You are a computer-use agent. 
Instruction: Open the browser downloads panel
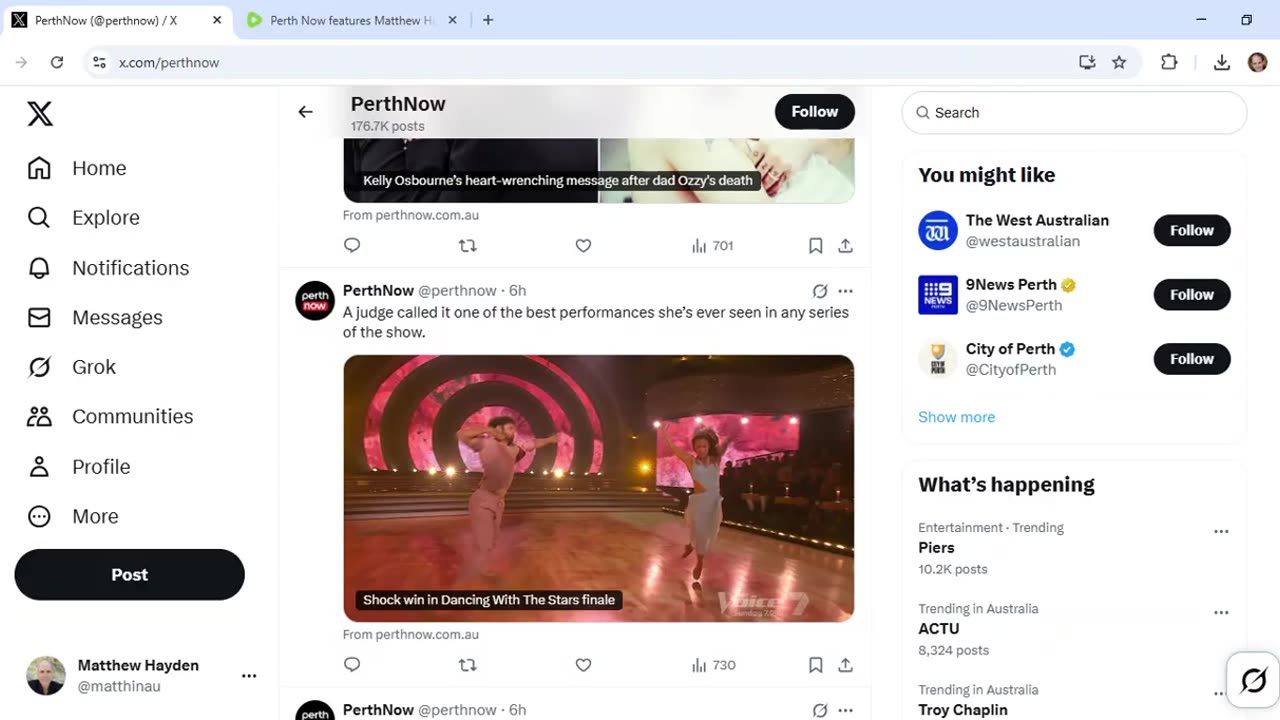click(x=1221, y=62)
